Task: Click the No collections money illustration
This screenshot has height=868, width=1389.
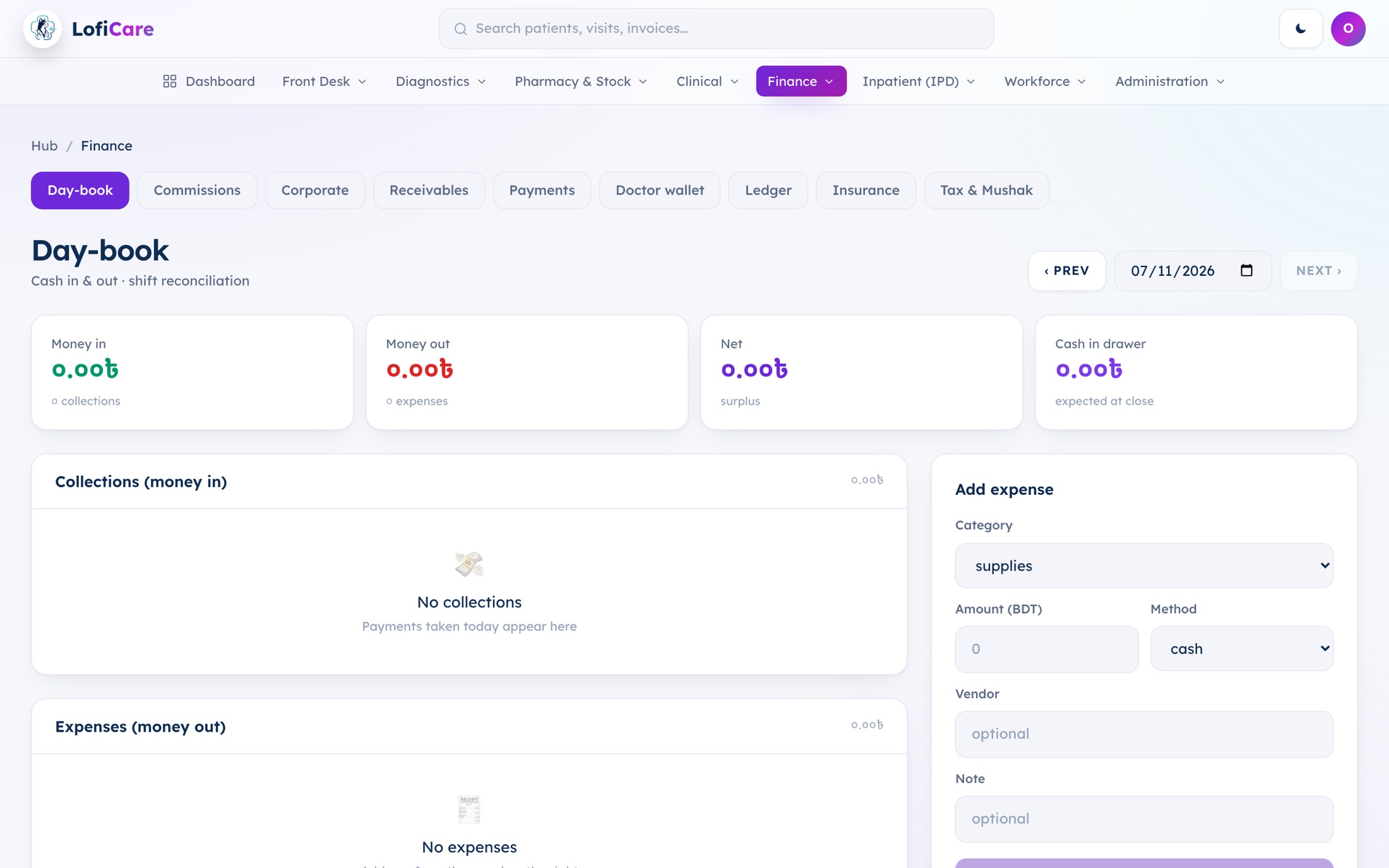Action: click(x=469, y=564)
